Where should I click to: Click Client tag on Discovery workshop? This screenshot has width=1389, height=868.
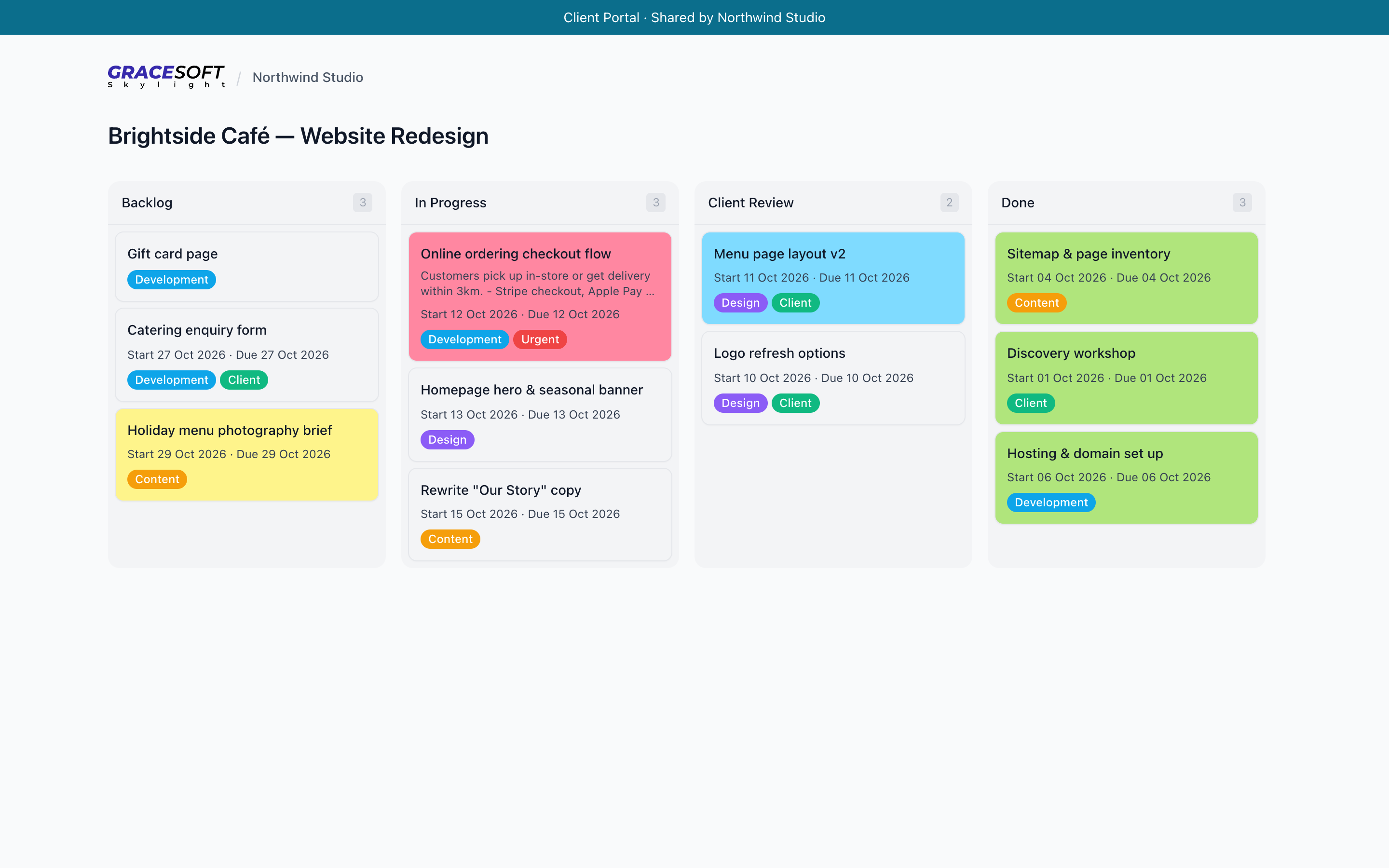tap(1031, 403)
